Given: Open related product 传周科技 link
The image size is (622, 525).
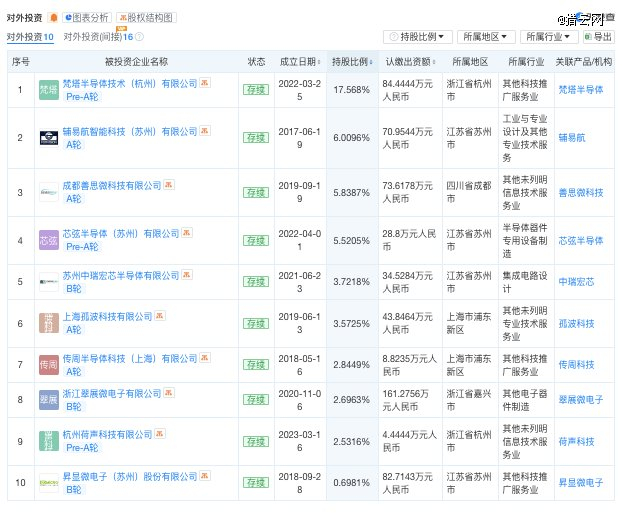Looking at the screenshot, I should tap(576, 365).
